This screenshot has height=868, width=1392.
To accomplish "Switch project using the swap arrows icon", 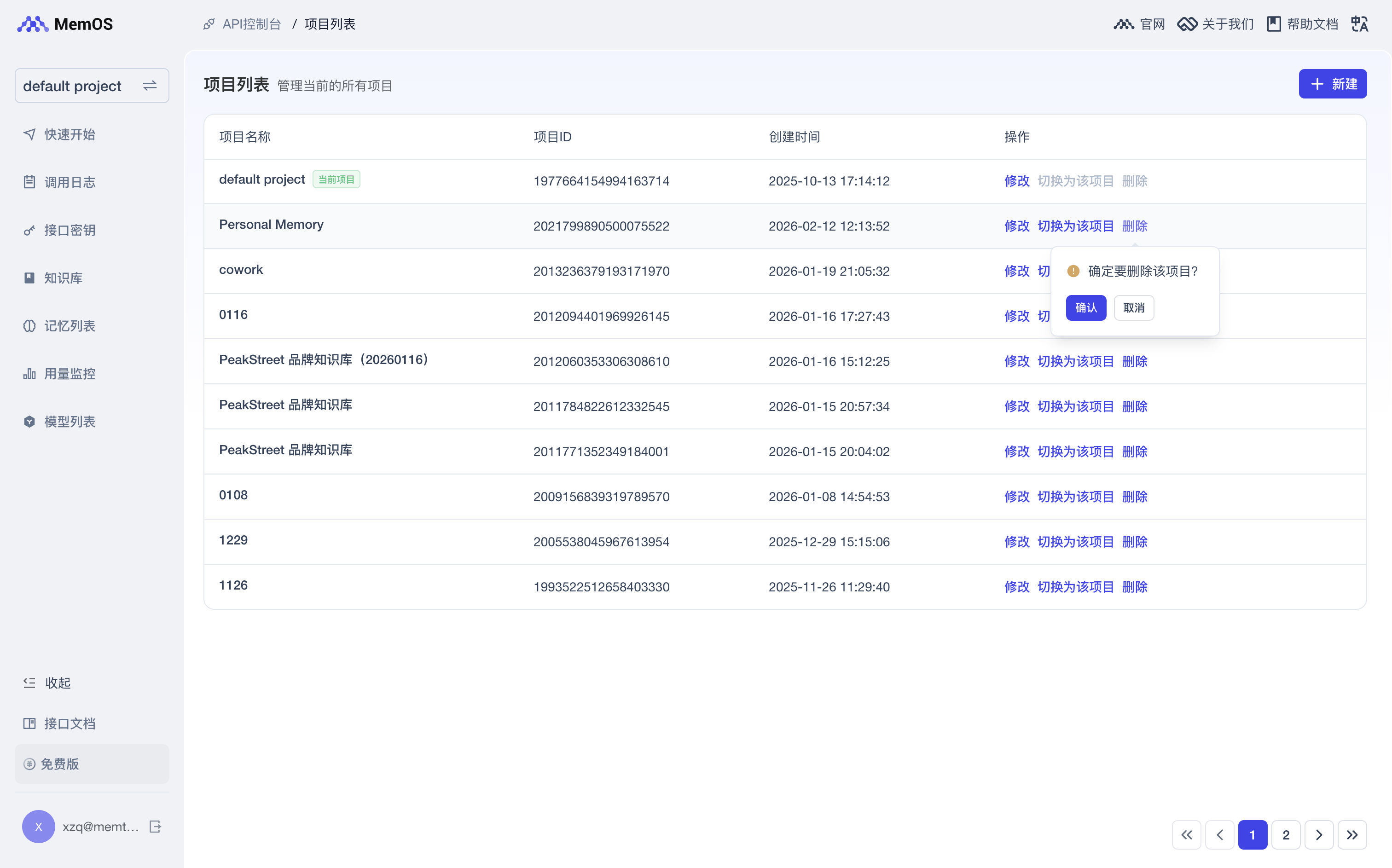I will tap(150, 86).
